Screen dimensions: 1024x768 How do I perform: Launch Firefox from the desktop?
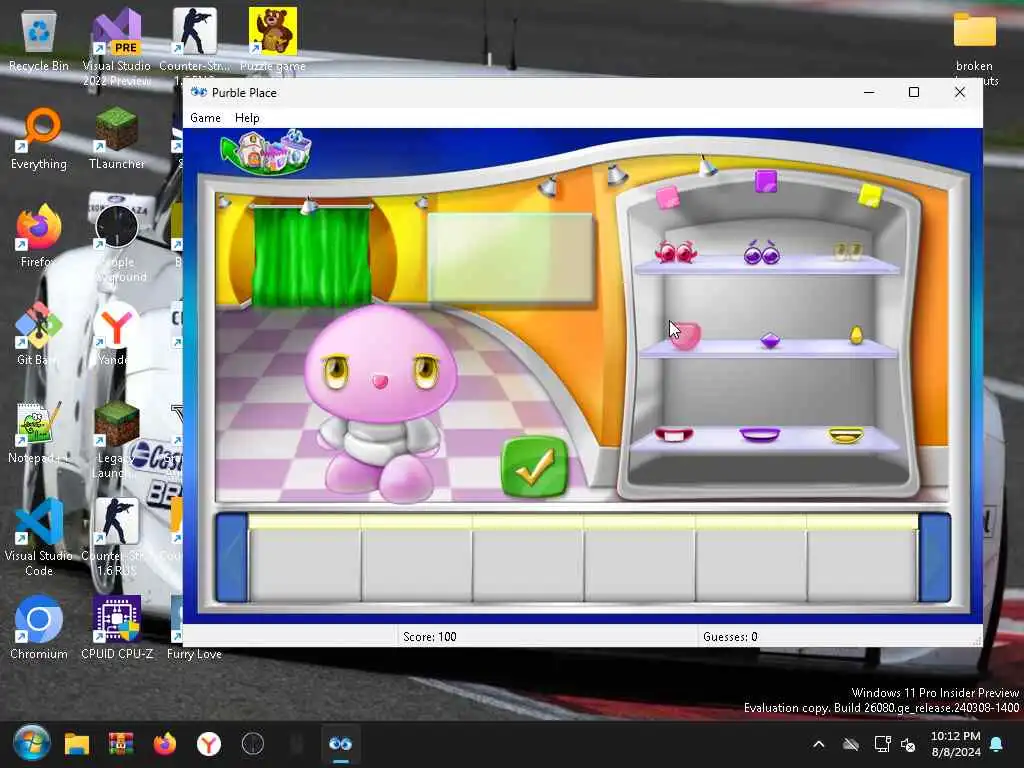click(x=39, y=236)
